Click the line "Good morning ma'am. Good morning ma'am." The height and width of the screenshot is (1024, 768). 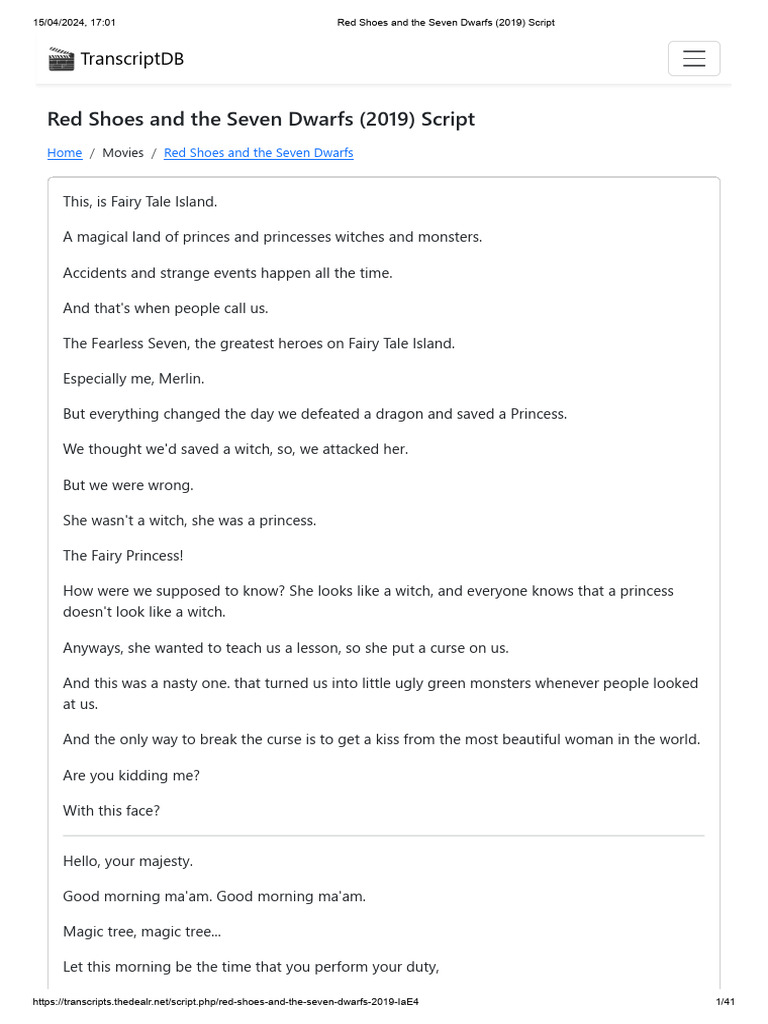[214, 896]
